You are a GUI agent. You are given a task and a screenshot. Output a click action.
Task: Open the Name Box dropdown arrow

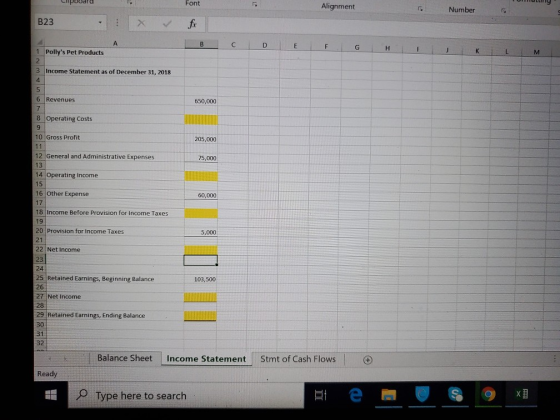[100, 22]
